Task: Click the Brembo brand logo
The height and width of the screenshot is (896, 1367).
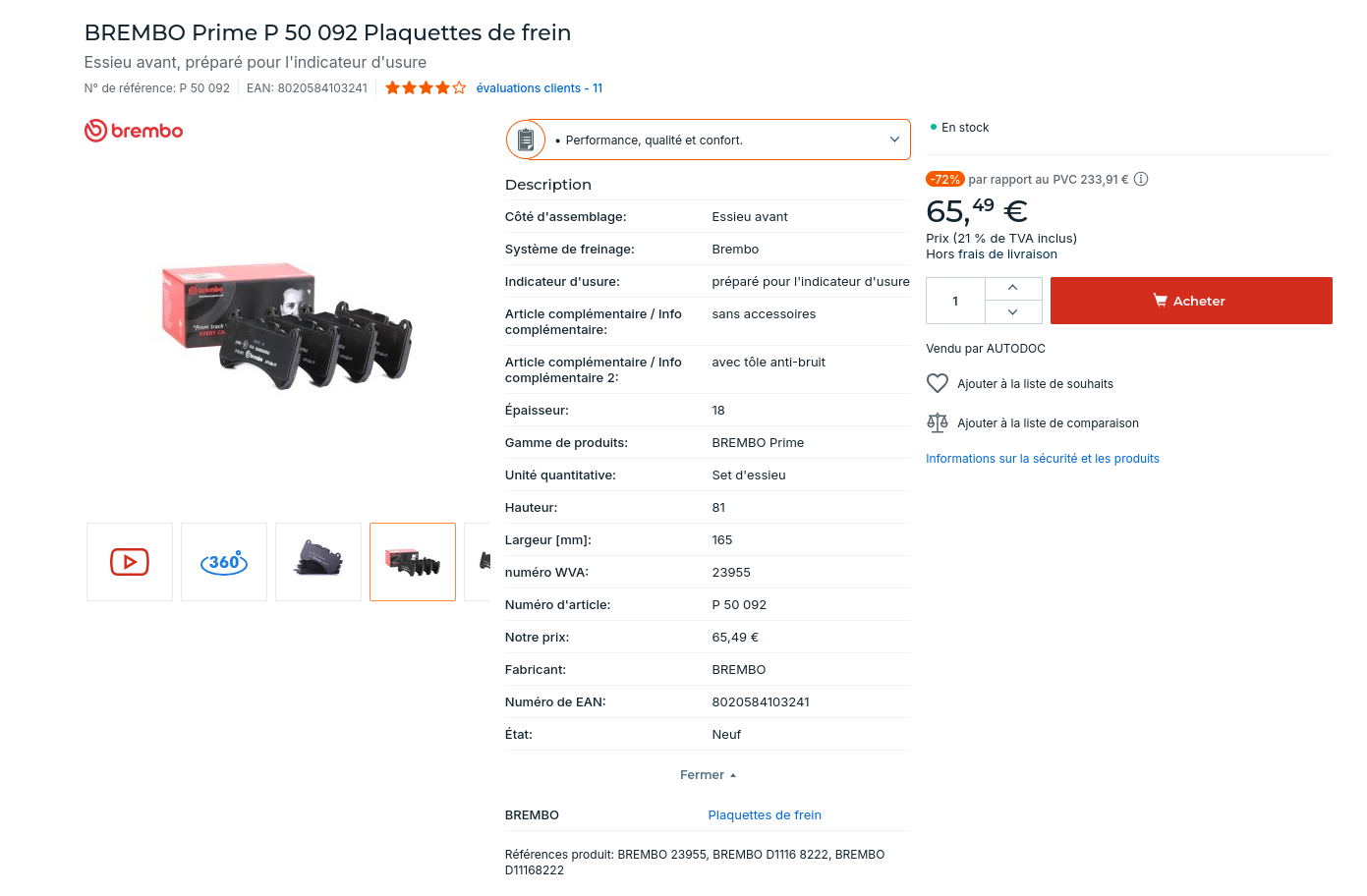Action: click(134, 131)
